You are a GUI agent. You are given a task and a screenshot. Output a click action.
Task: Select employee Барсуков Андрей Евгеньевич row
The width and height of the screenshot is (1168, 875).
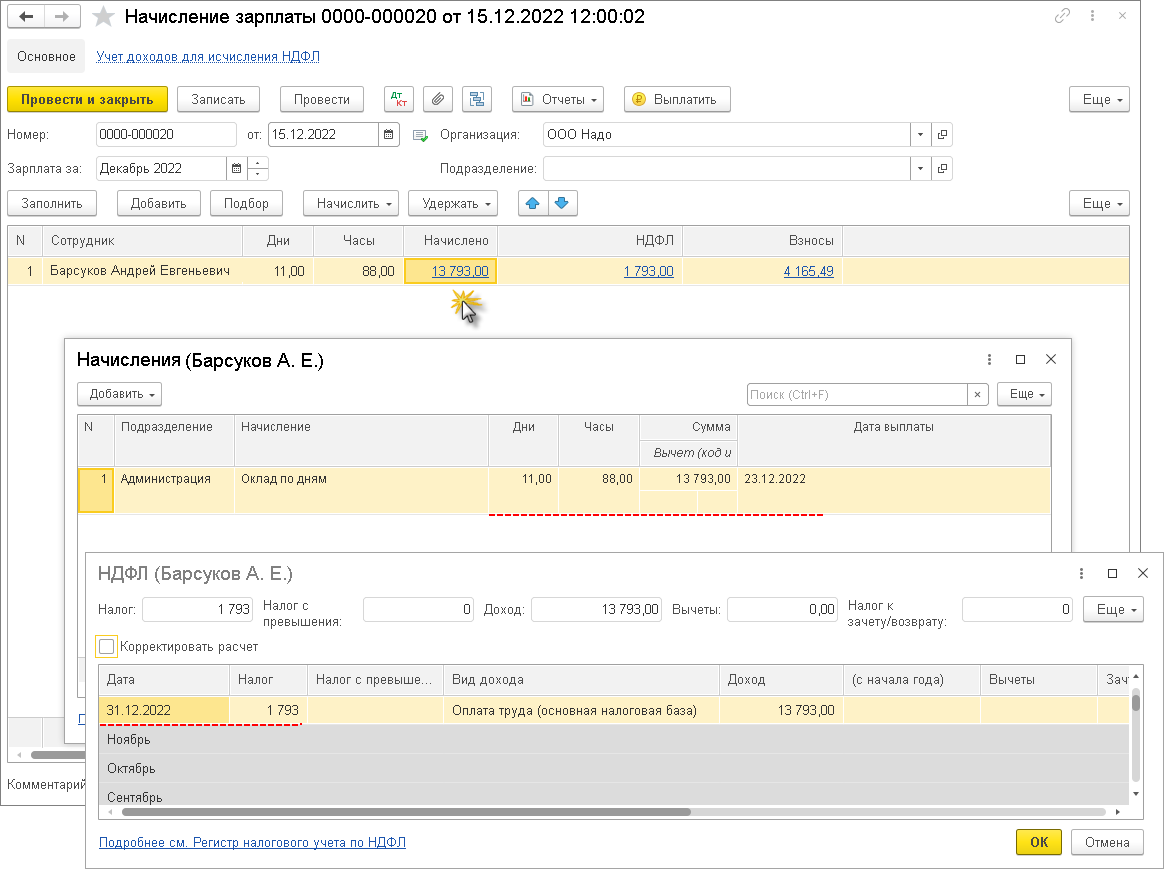coord(568,271)
